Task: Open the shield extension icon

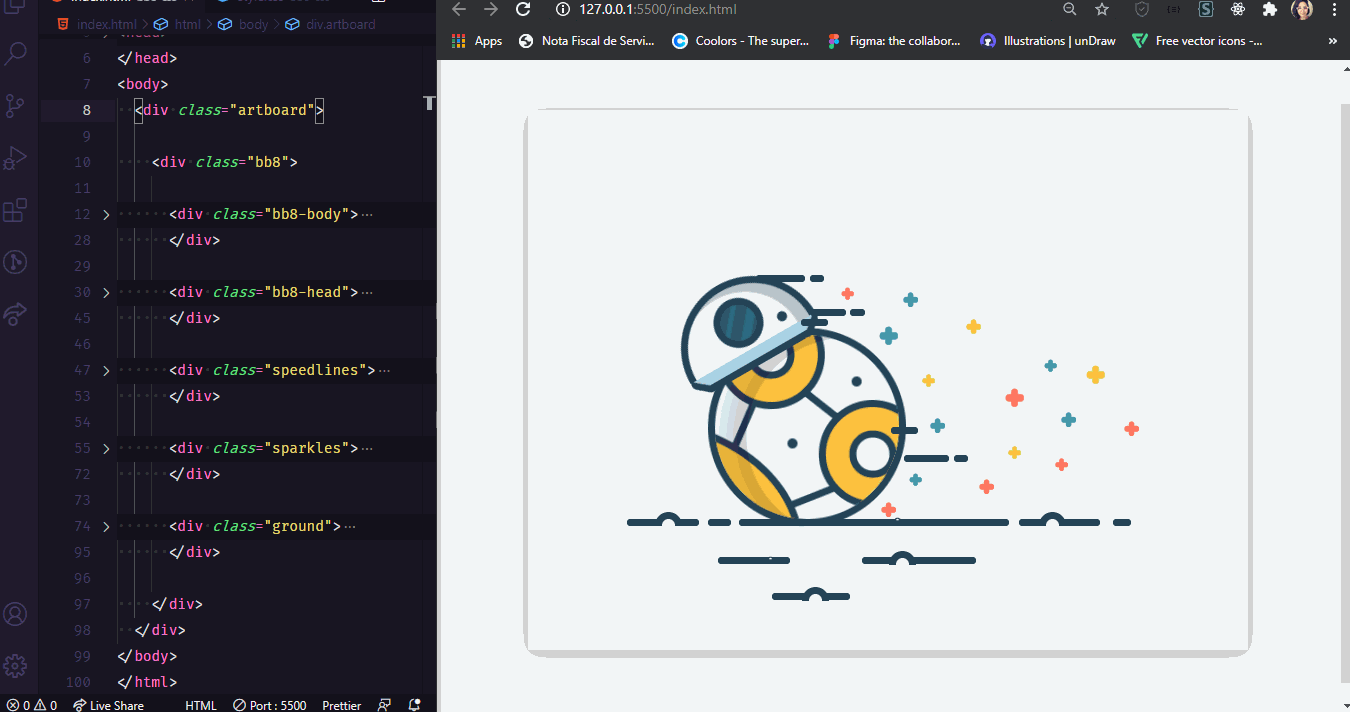Action: [x=1142, y=9]
